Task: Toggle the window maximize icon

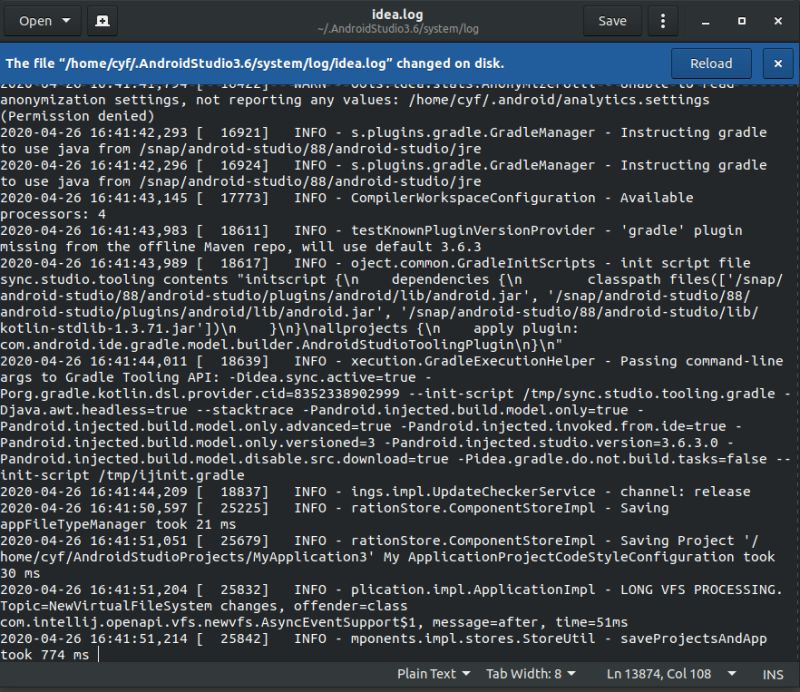Action: (741, 20)
